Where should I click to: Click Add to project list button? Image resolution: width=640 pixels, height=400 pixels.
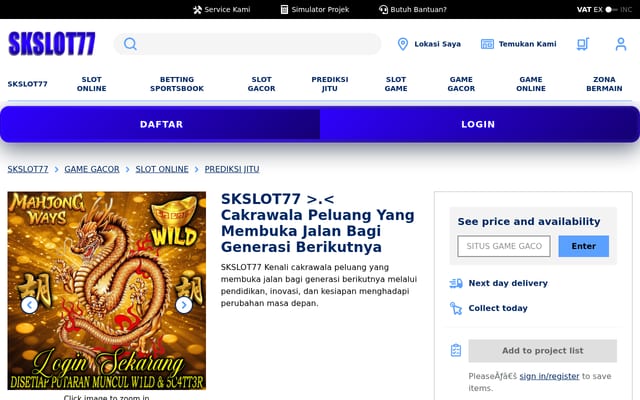(x=542, y=351)
